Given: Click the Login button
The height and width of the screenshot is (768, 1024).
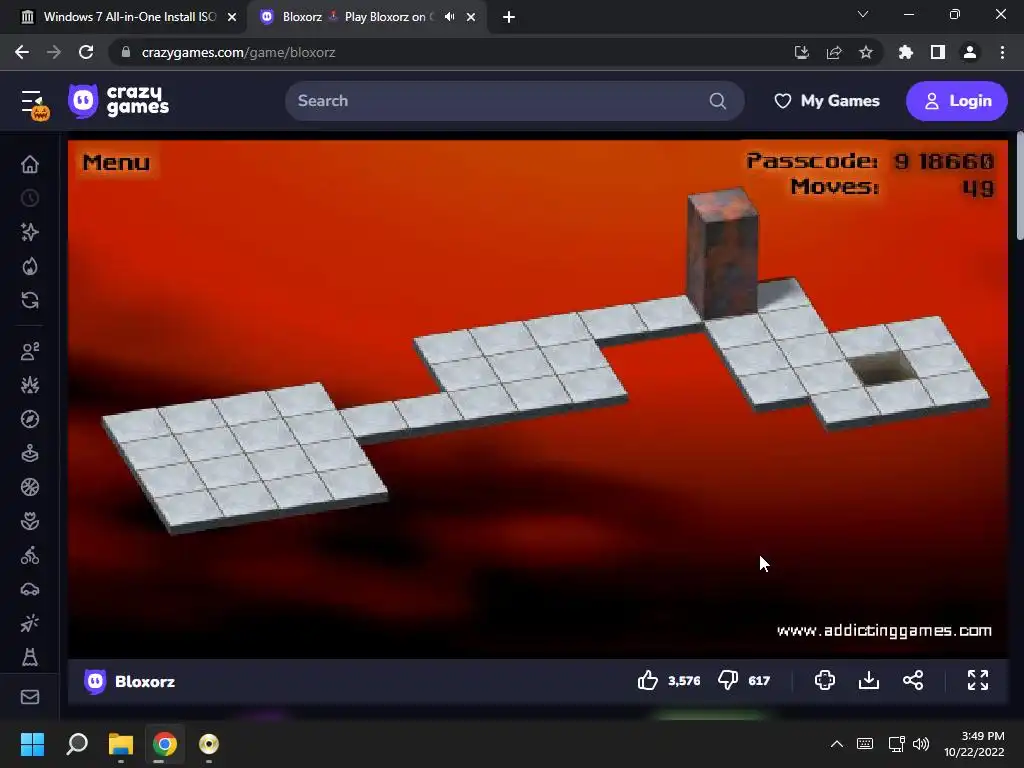Looking at the screenshot, I should 957,101.
